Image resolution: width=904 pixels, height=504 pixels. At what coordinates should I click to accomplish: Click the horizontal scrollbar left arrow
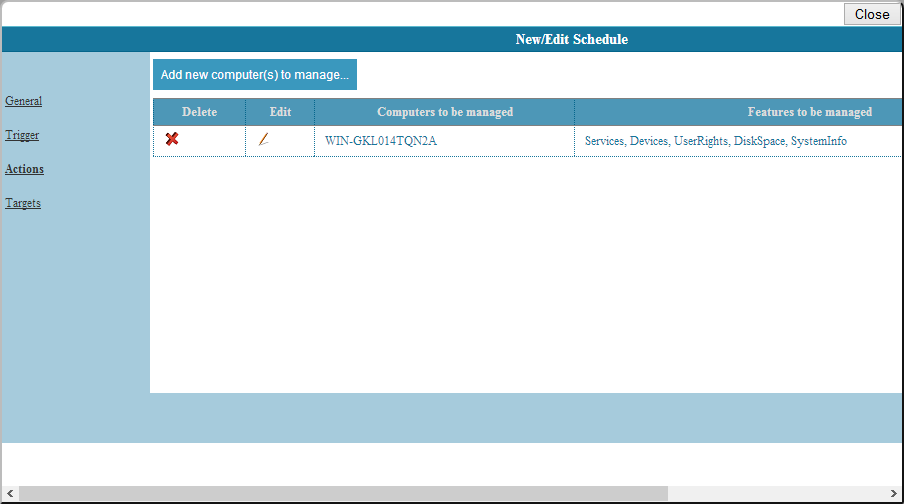[x=10, y=494]
